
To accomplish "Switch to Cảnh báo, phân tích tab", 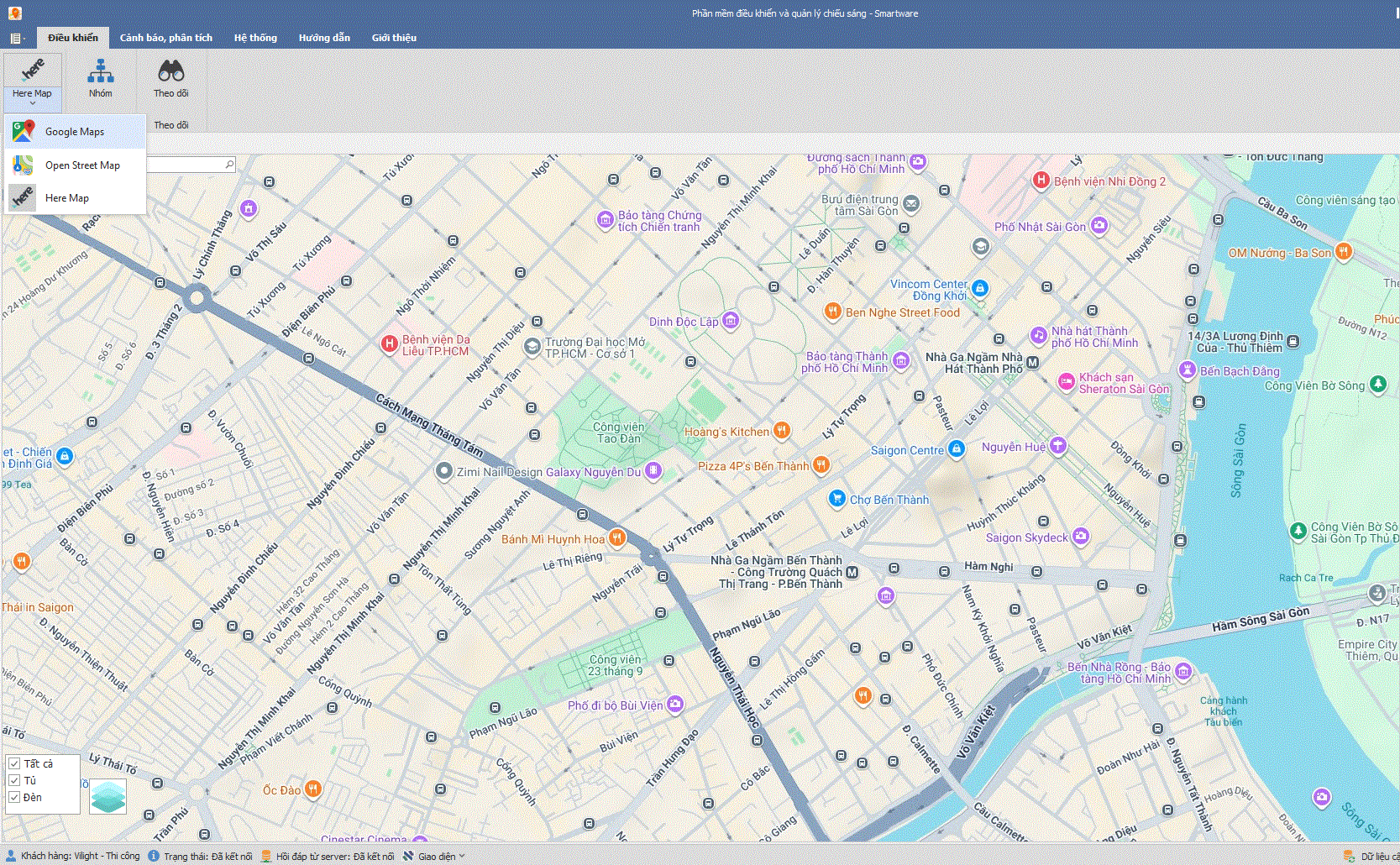I will pos(165,38).
